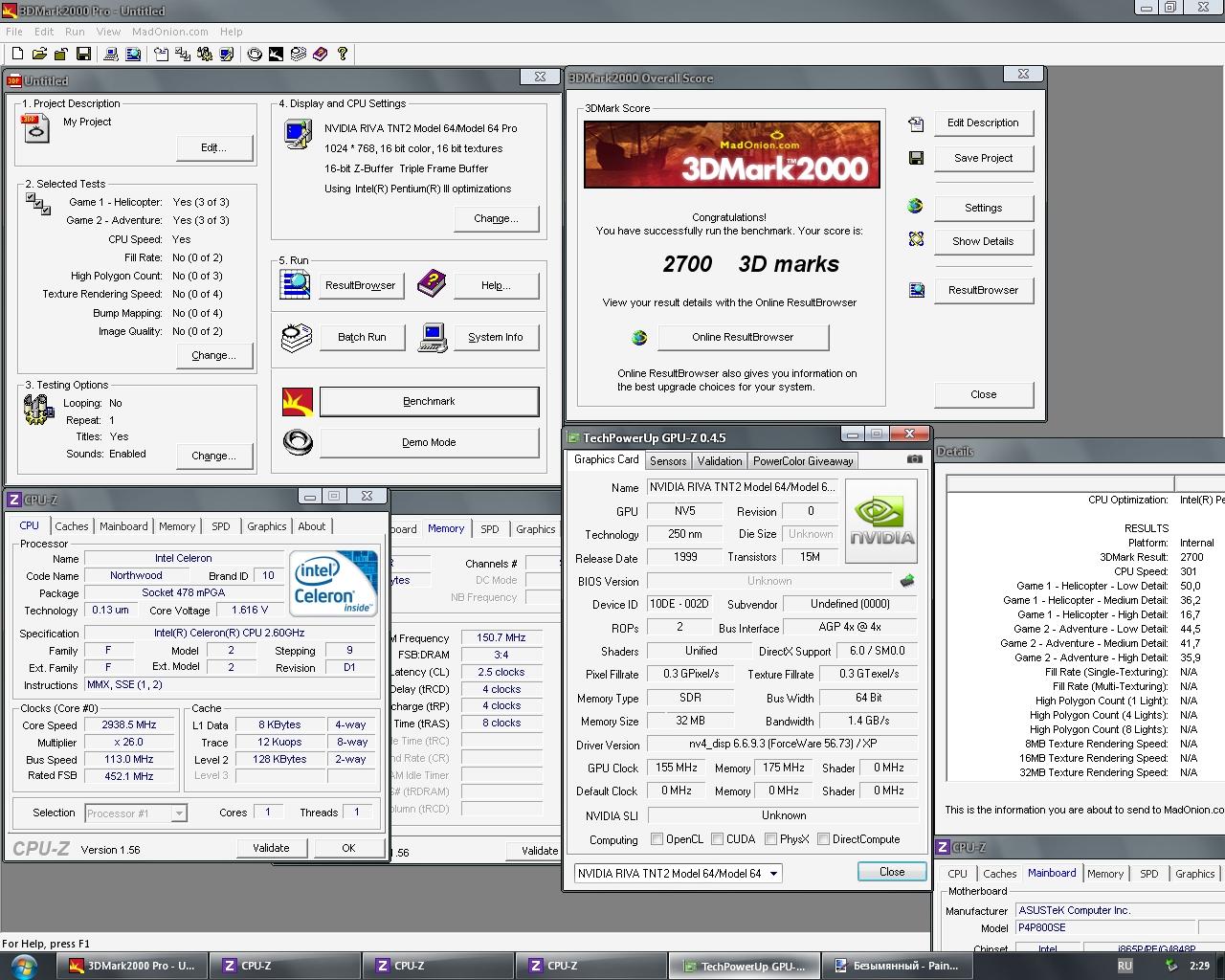Open the Run menu
The height and width of the screenshot is (980, 1225).
tap(75, 32)
